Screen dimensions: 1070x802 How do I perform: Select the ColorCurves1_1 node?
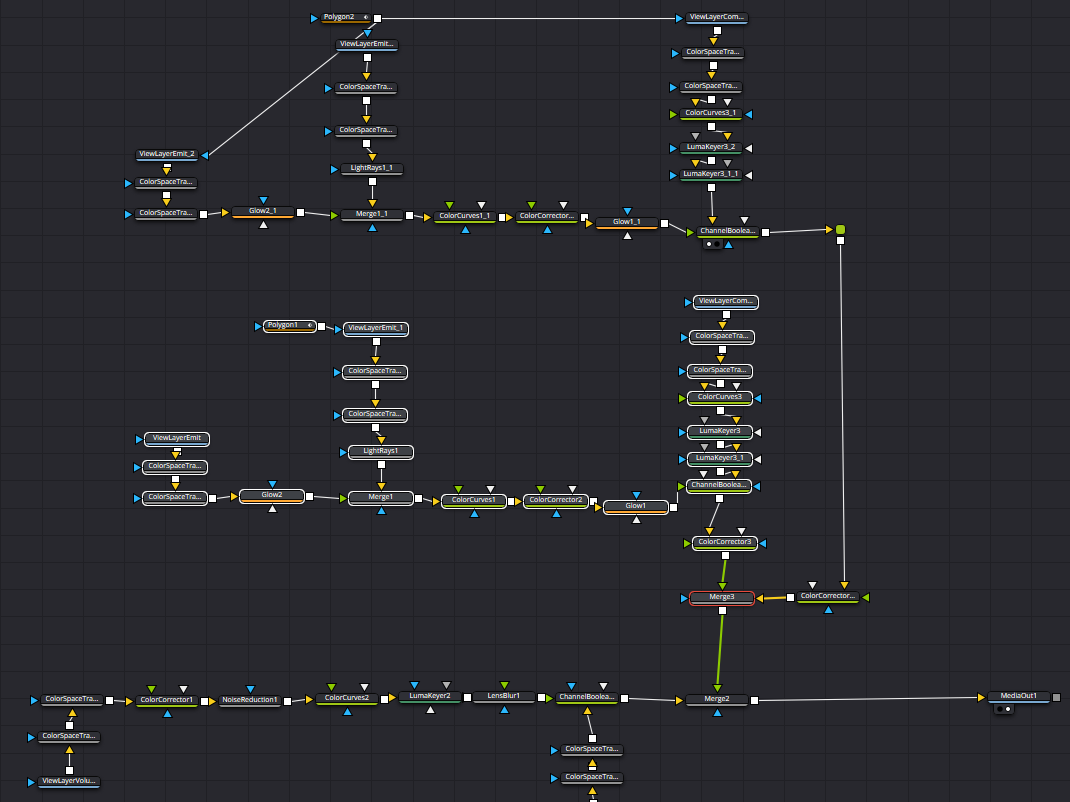pos(465,216)
